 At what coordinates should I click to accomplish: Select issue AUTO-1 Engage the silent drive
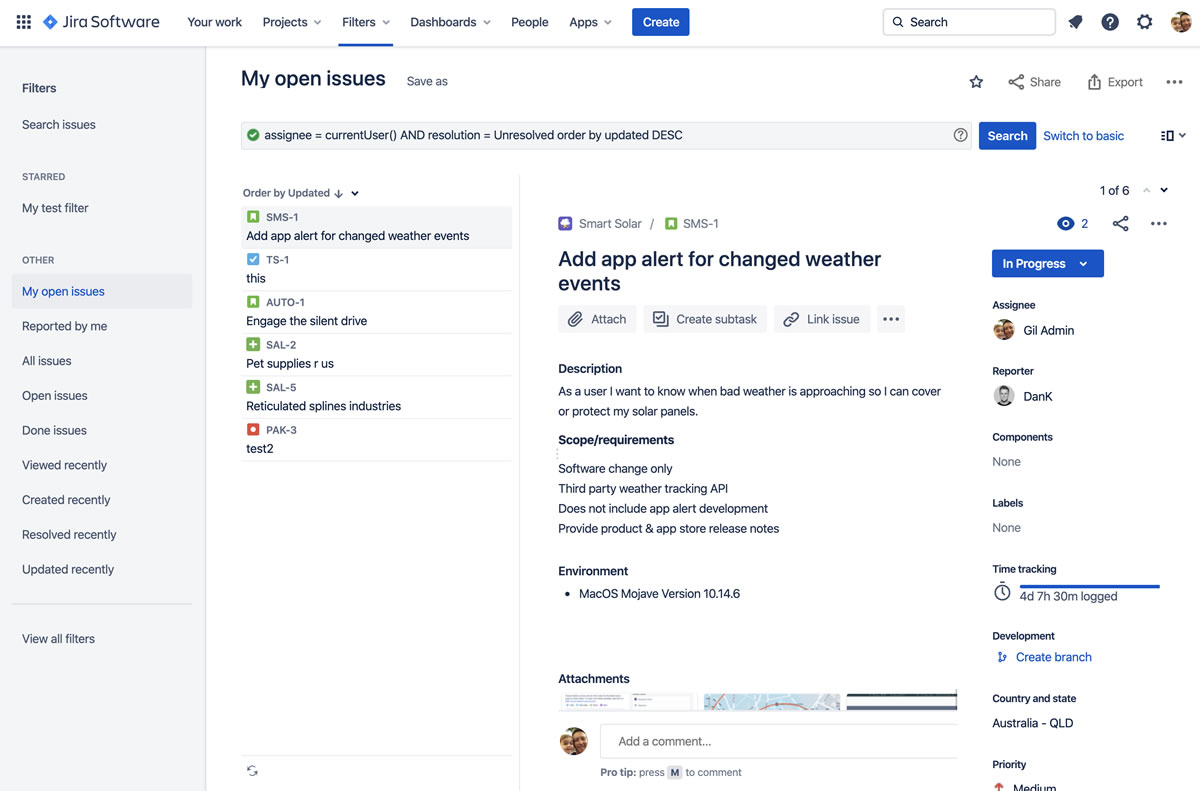coord(376,312)
